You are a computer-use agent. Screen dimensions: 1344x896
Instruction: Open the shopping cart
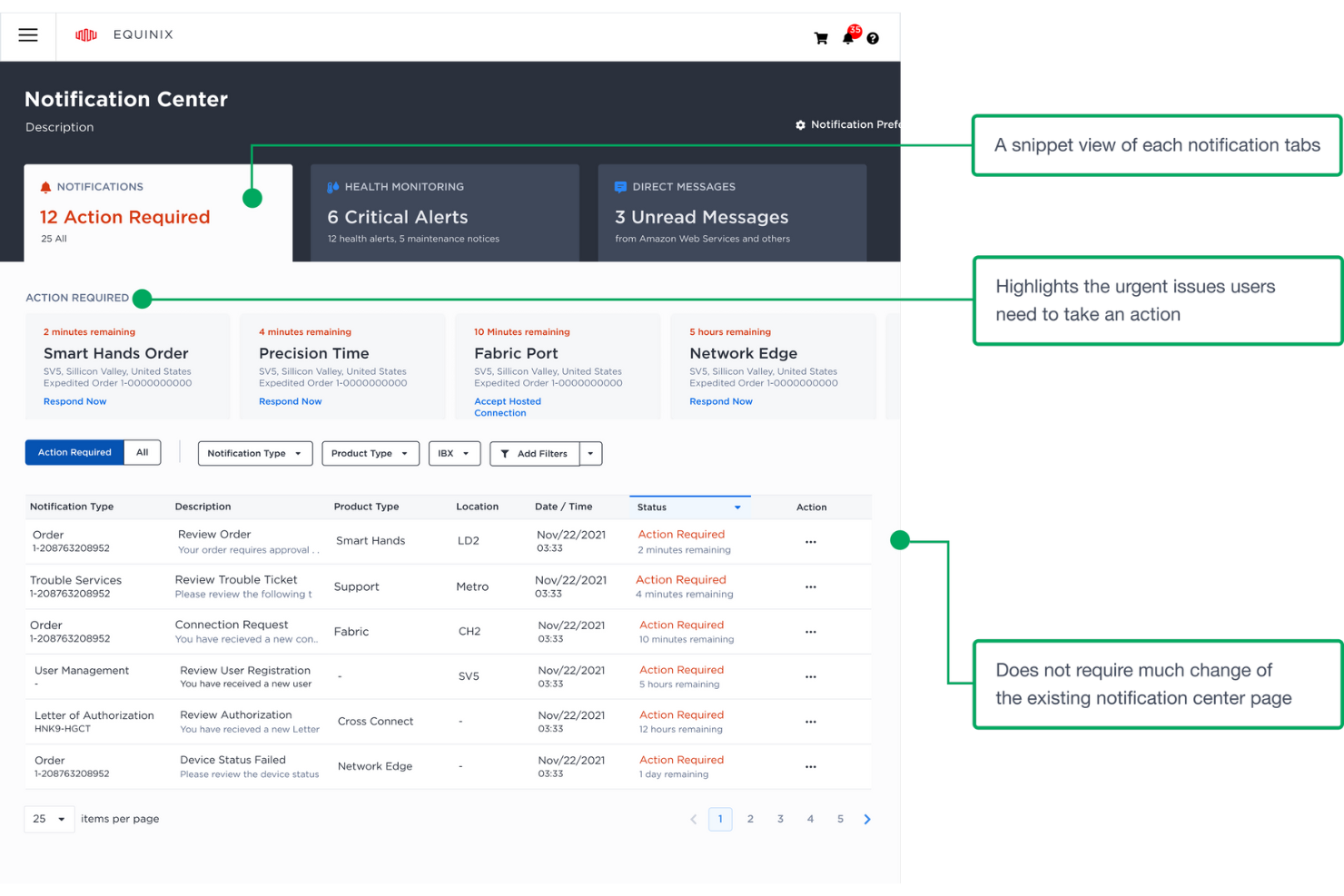tap(821, 38)
